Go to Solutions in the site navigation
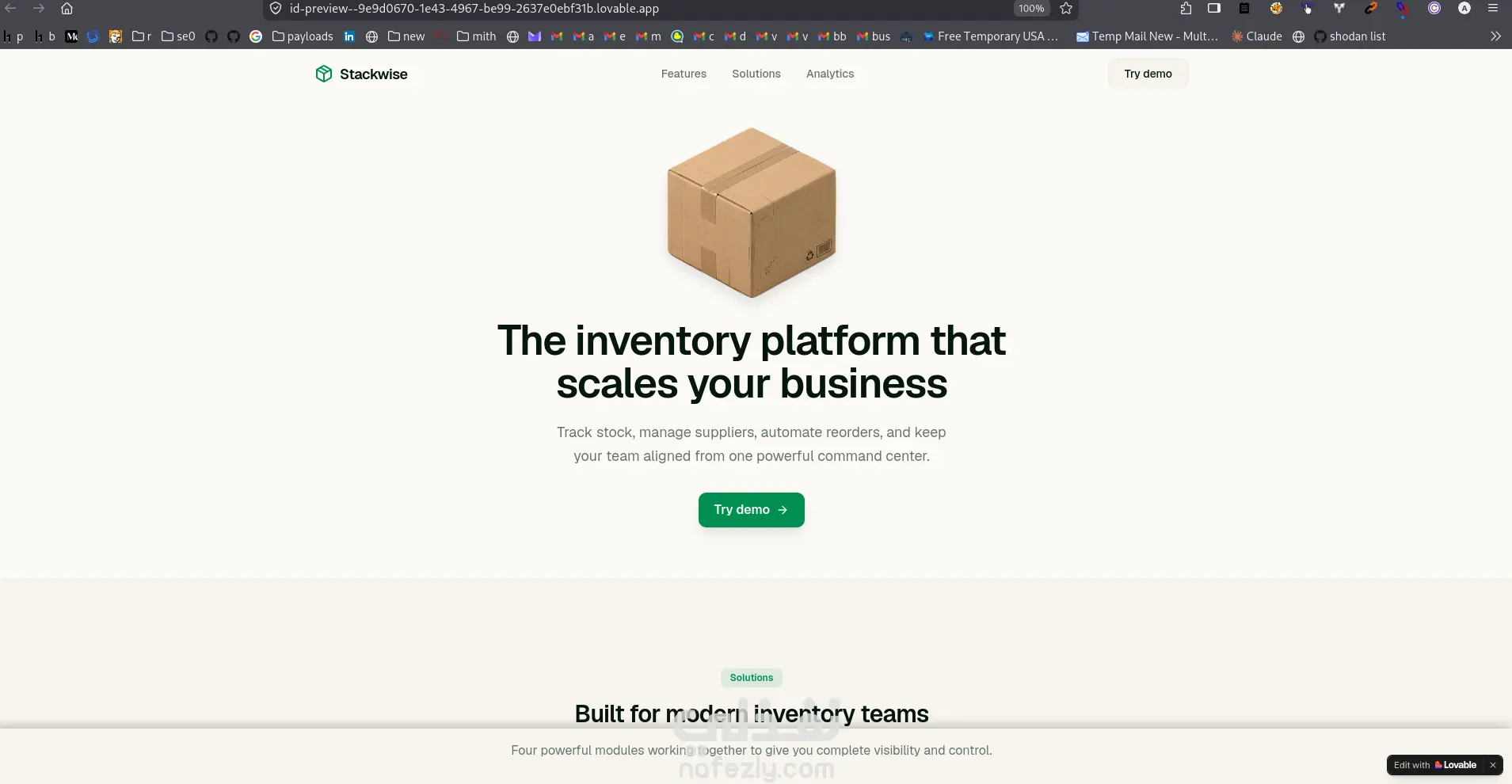Image resolution: width=1512 pixels, height=784 pixels. [x=756, y=74]
